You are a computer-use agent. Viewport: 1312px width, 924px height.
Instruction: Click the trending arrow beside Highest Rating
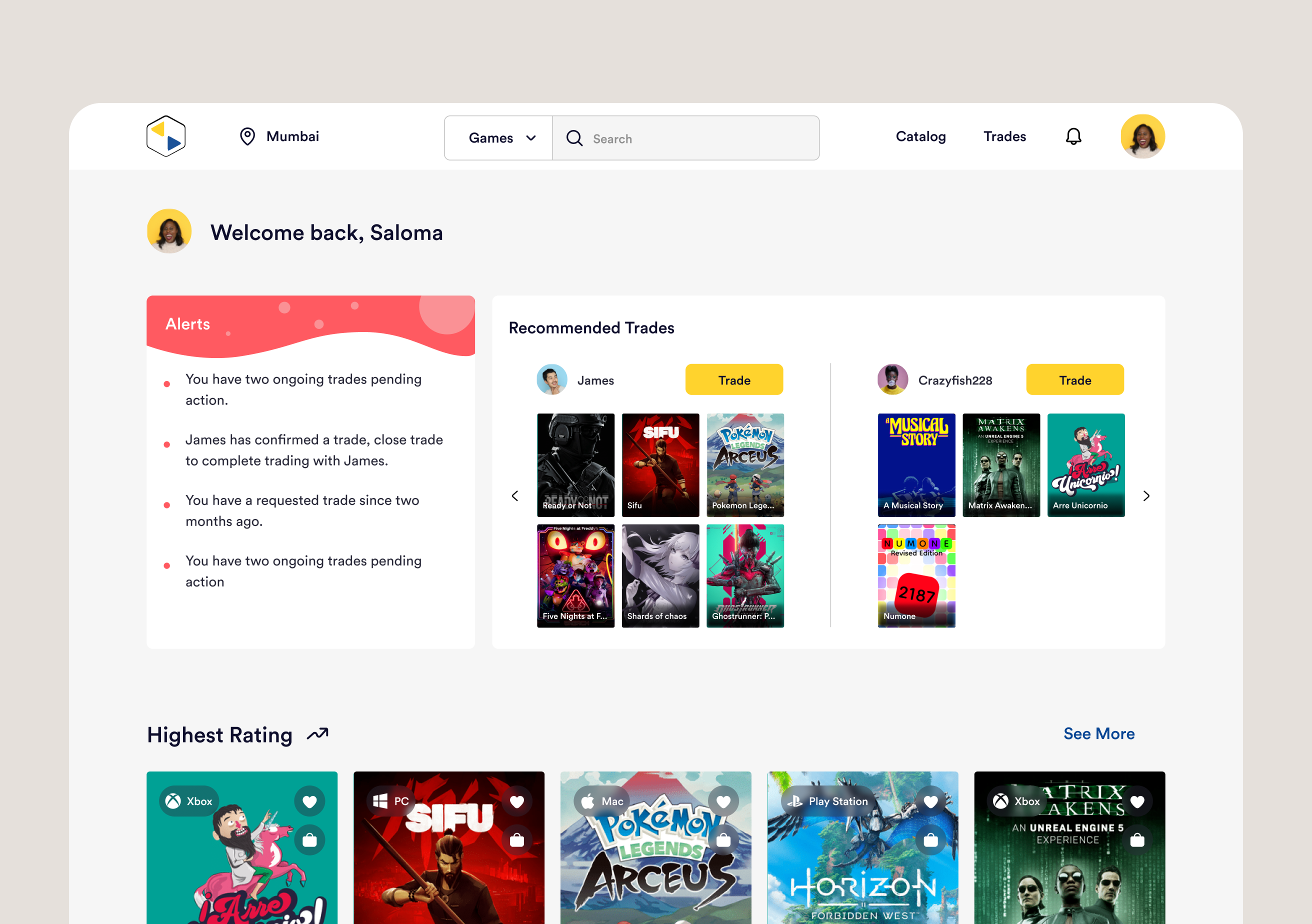[318, 733]
